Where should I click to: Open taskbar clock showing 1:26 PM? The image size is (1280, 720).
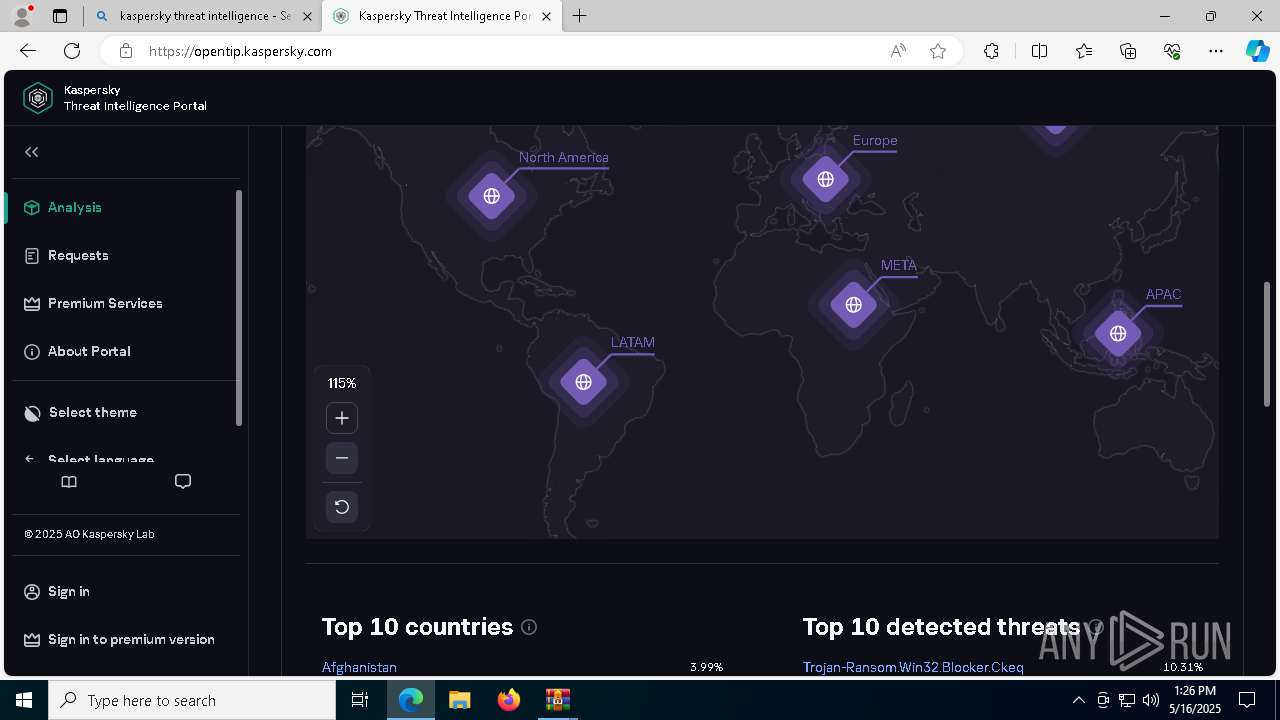click(x=1194, y=700)
